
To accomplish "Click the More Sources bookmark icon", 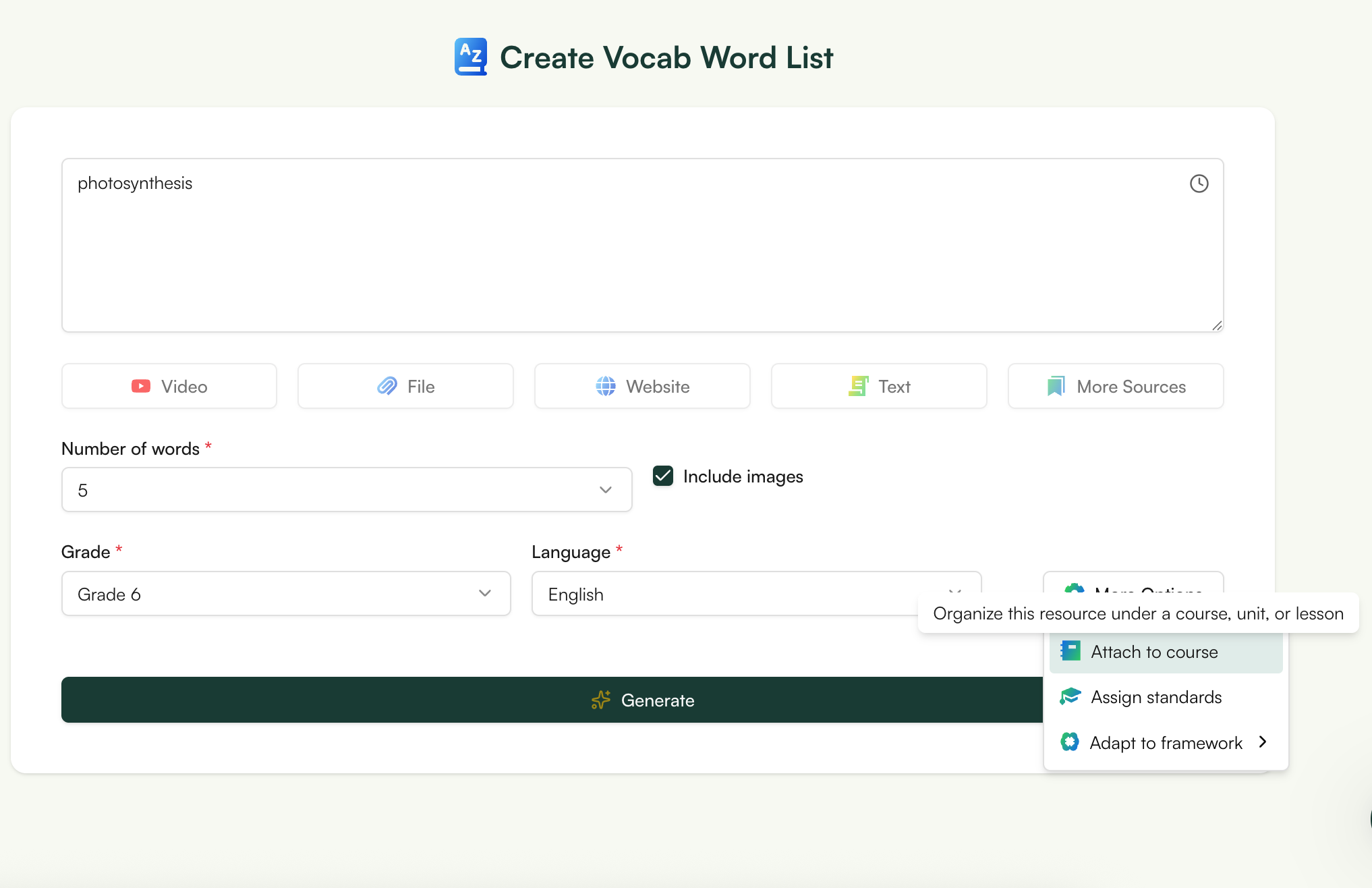I will click(x=1056, y=385).
